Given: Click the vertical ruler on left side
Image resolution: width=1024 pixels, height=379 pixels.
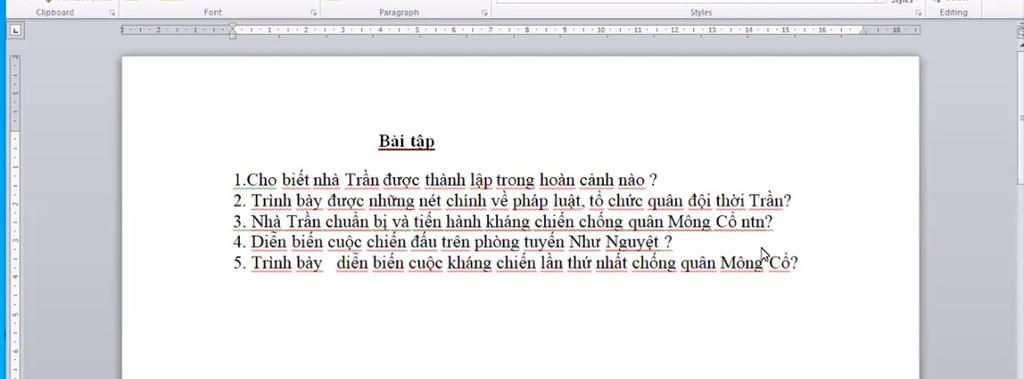Looking at the screenshot, I should coord(15,217).
